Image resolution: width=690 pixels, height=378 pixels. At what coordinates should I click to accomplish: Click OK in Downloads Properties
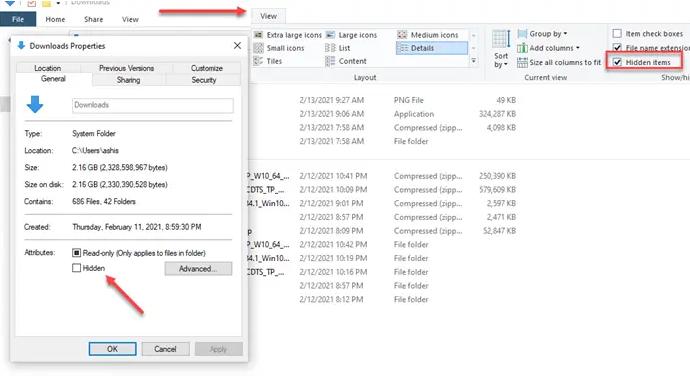pyautogui.click(x=112, y=349)
